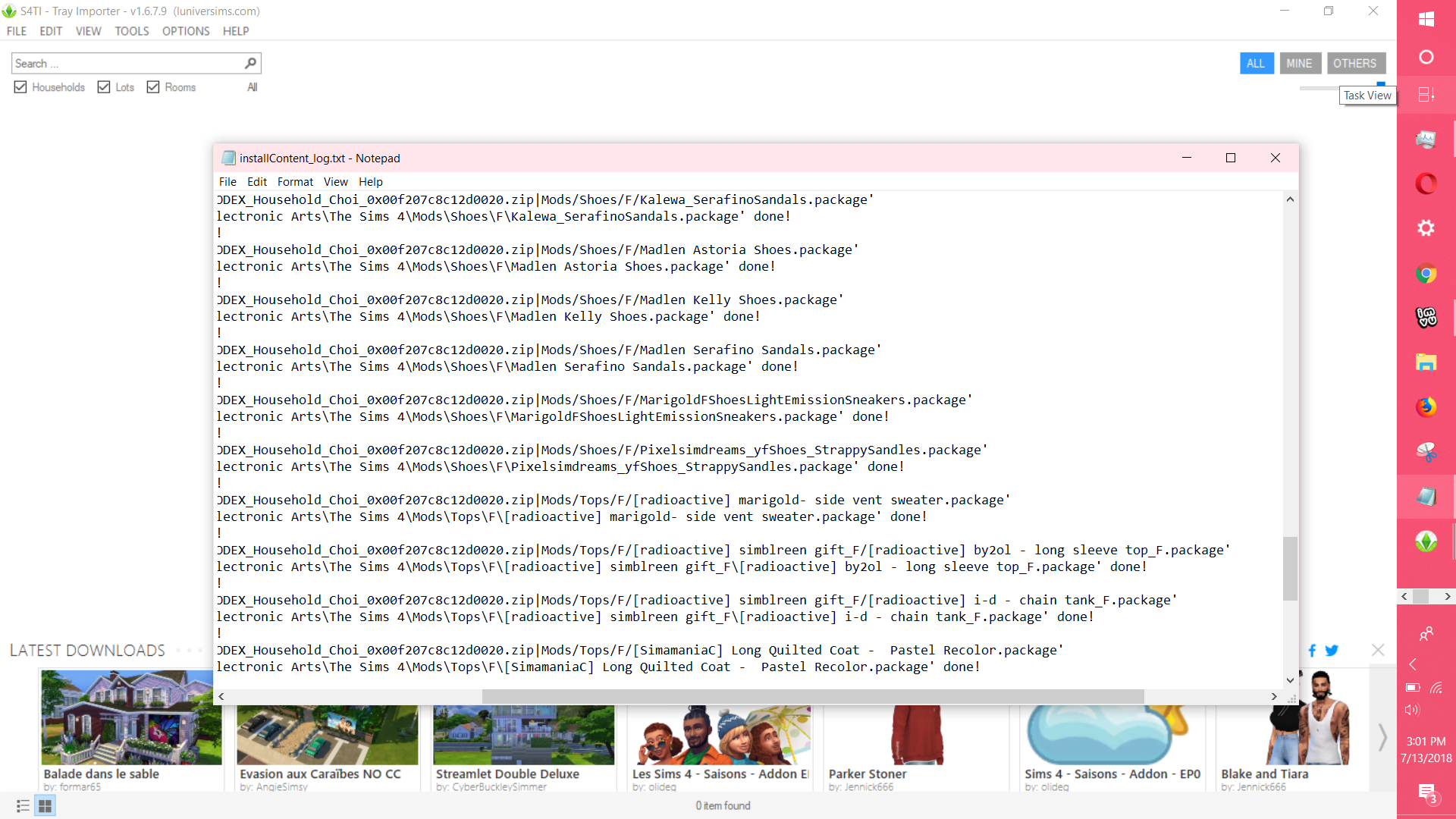Launch Firefox from taskbar

[x=1426, y=407]
